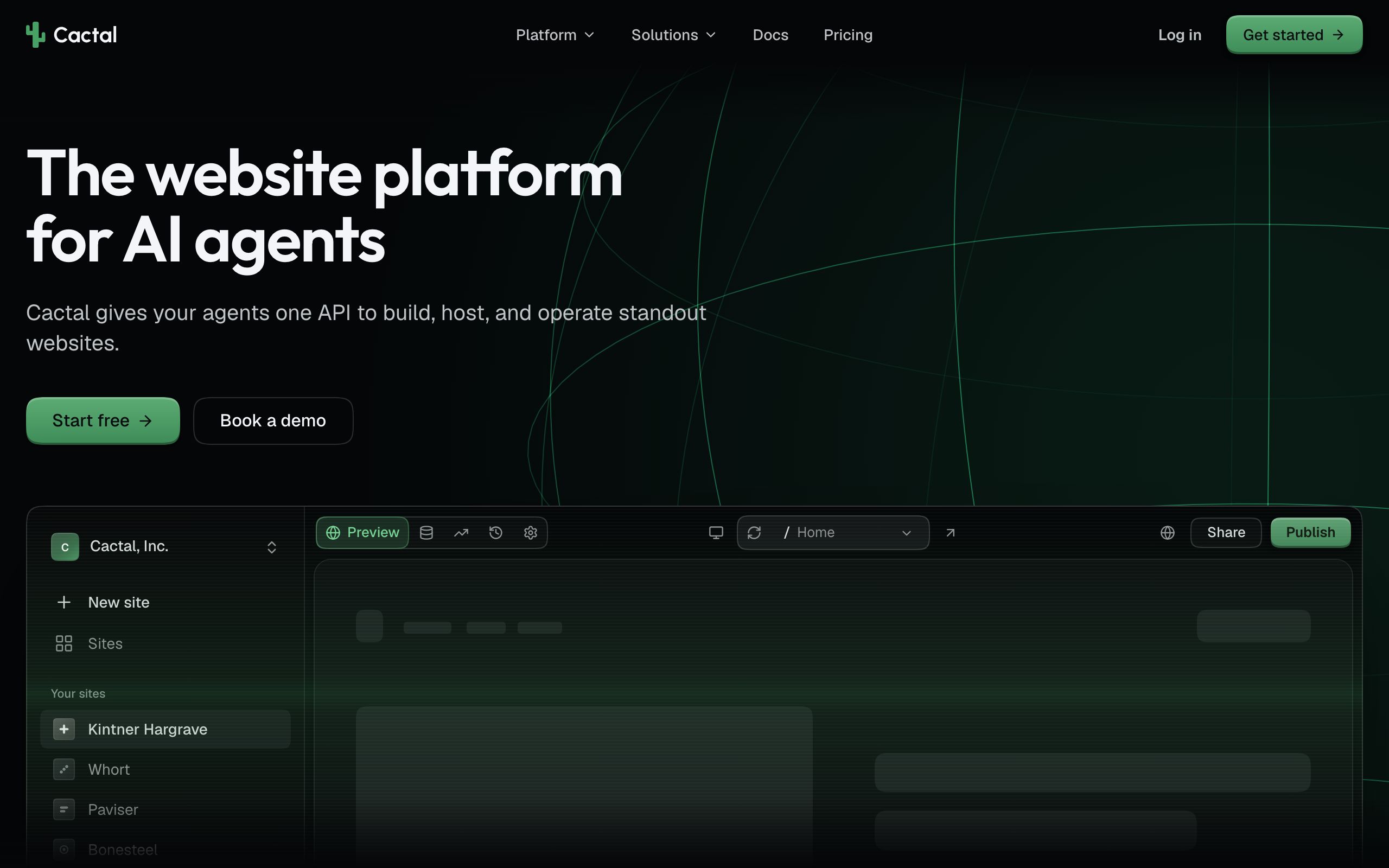
Task: Click the Whort site icon
Action: pyautogui.click(x=63, y=769)
